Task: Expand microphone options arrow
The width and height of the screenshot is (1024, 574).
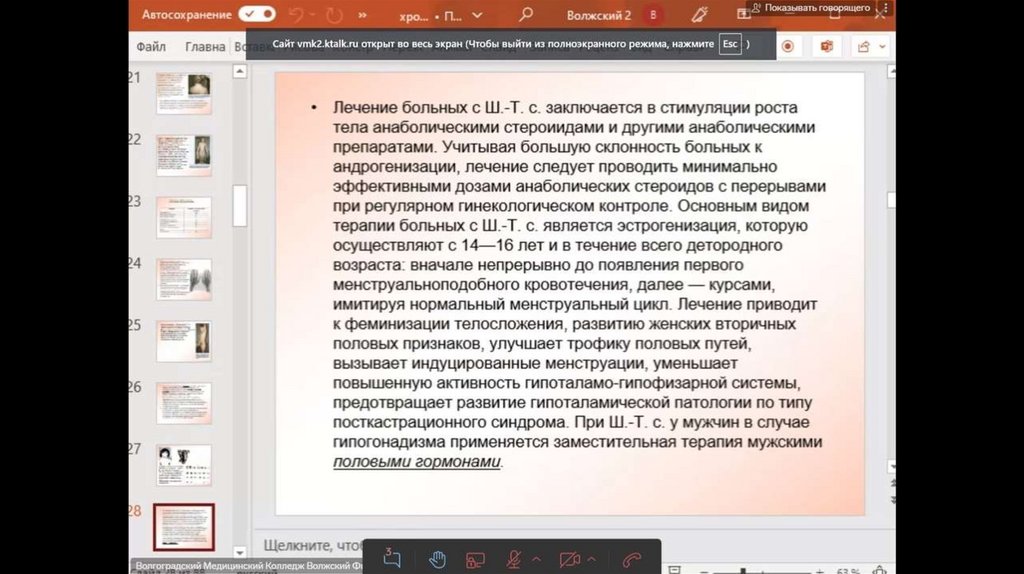Action: pyautogui.click(x=536, y=559)
